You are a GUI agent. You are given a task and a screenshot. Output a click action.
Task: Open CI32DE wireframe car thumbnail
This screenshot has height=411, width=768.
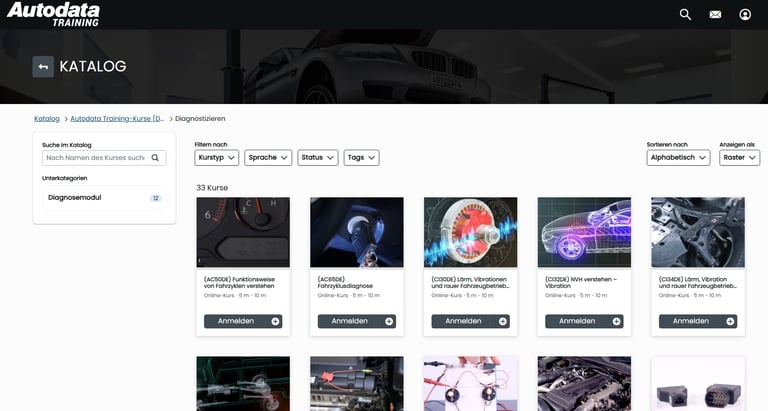click(584, 232)
